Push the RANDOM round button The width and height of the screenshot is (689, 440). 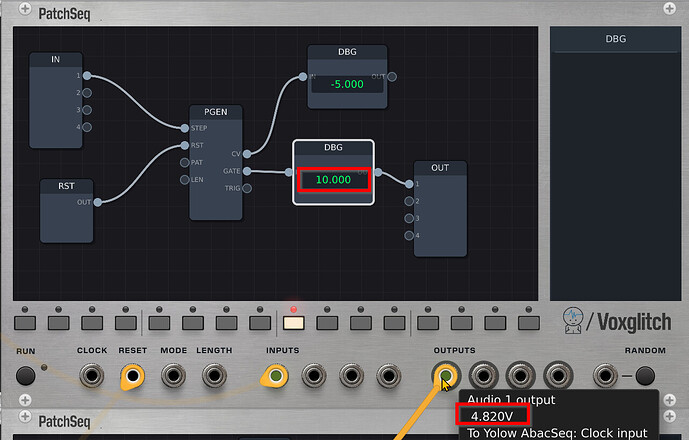coord(645,376)
